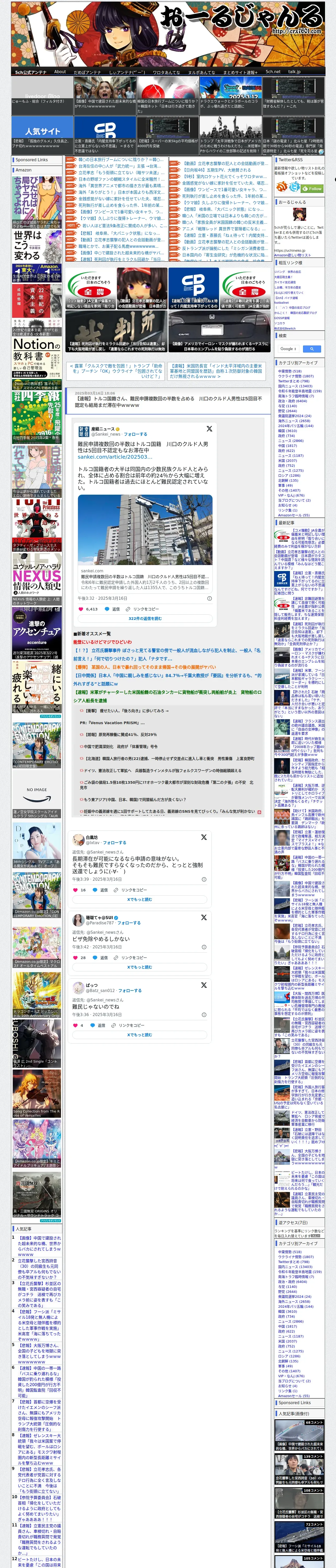The width and height of the screenshot is (336, 1568).
Task: Click 進撃のアクセンチュア book ad
Action: 37,633
